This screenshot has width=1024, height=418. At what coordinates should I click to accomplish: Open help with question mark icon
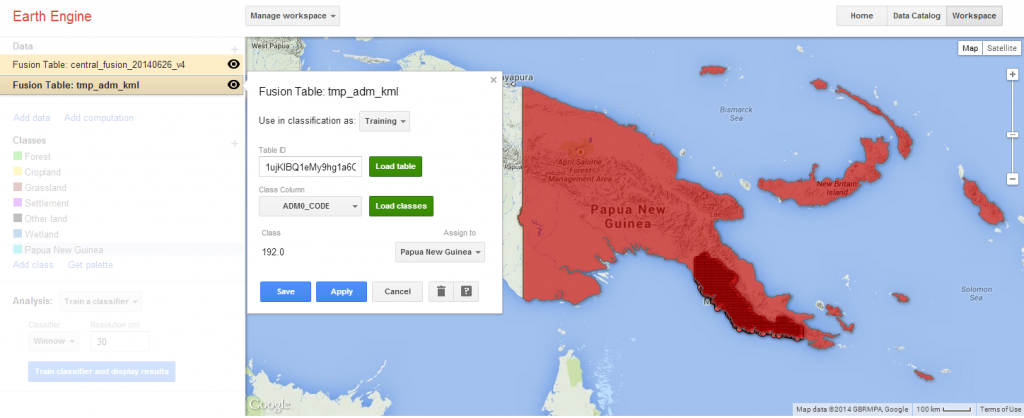[x=466, y=292]
